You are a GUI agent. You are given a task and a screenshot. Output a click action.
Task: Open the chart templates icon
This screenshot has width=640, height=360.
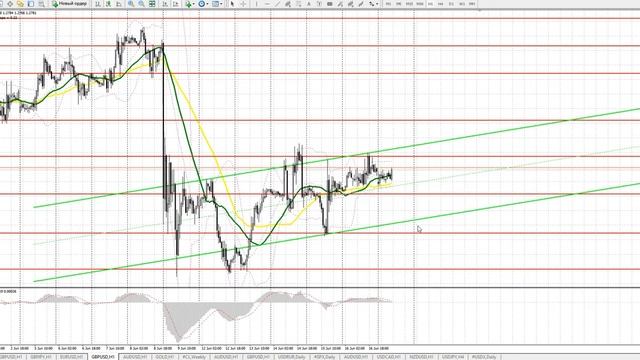[215, 4]
